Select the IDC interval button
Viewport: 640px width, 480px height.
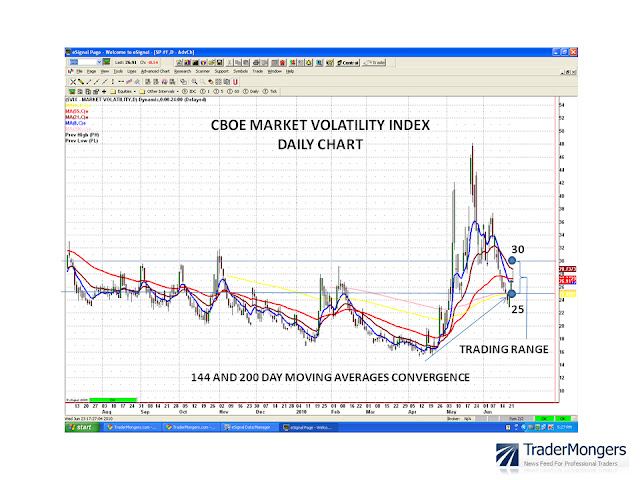pos(189,91)
